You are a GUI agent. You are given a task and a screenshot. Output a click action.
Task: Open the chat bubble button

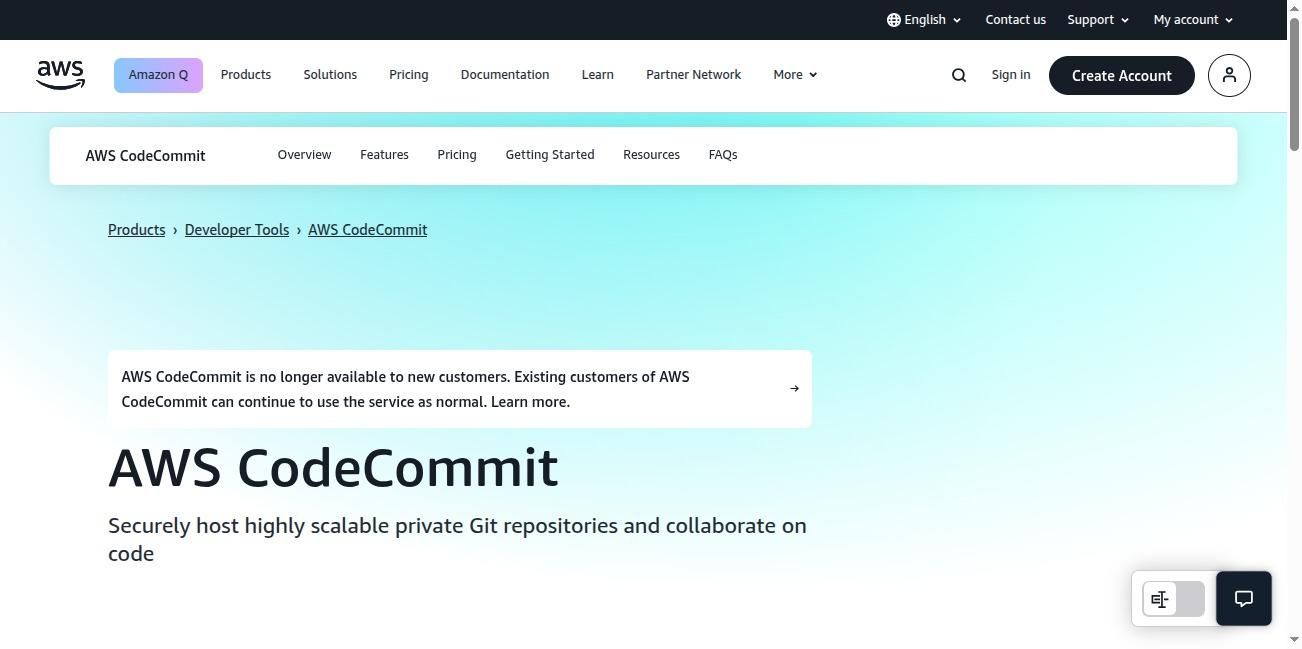tap(1244, 598)
